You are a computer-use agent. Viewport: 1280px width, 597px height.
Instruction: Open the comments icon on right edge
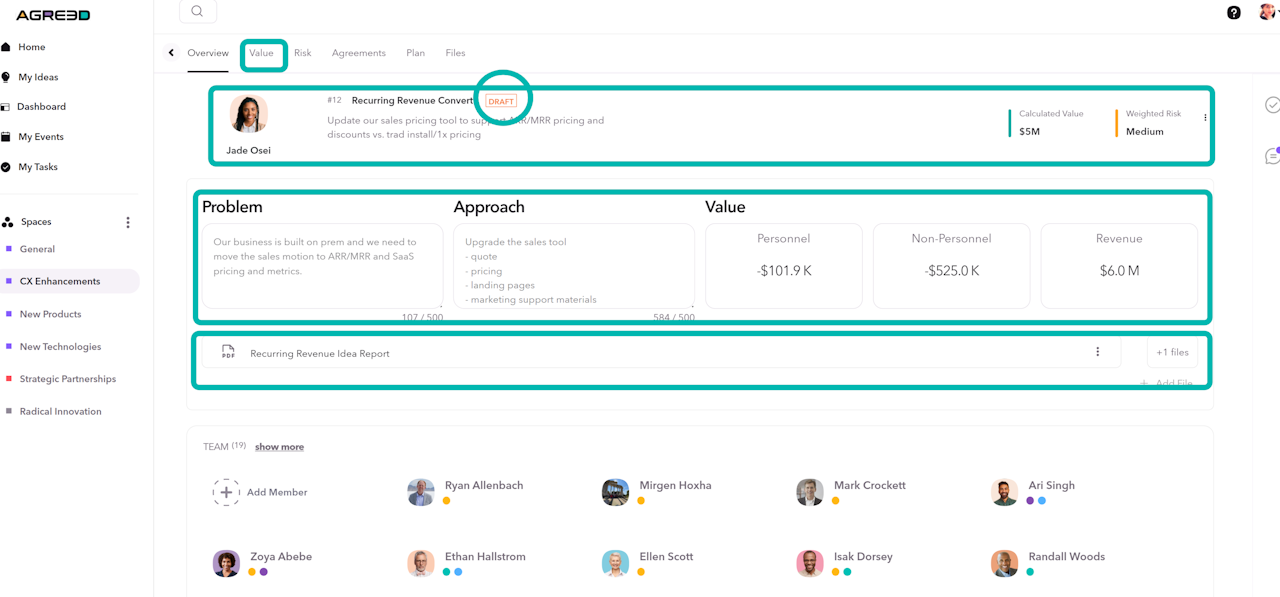pyautogui.click(x=1272, y=156)
